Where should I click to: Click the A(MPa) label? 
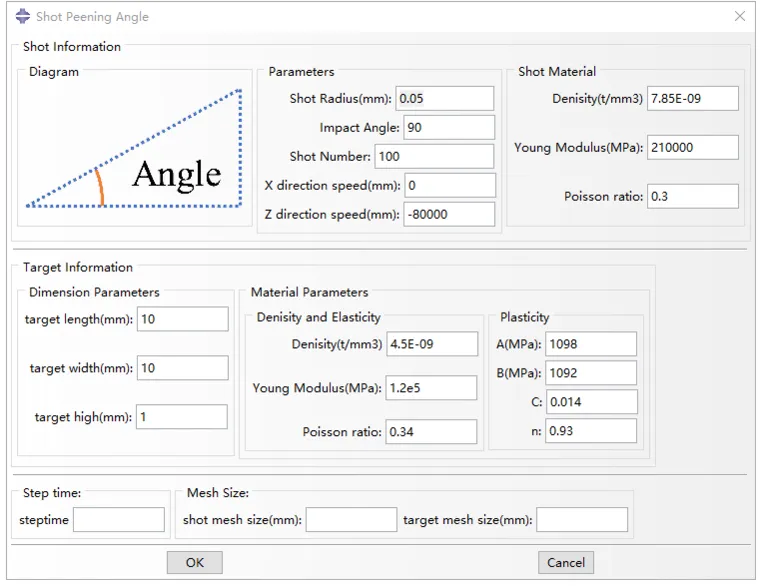click(519, 344)
